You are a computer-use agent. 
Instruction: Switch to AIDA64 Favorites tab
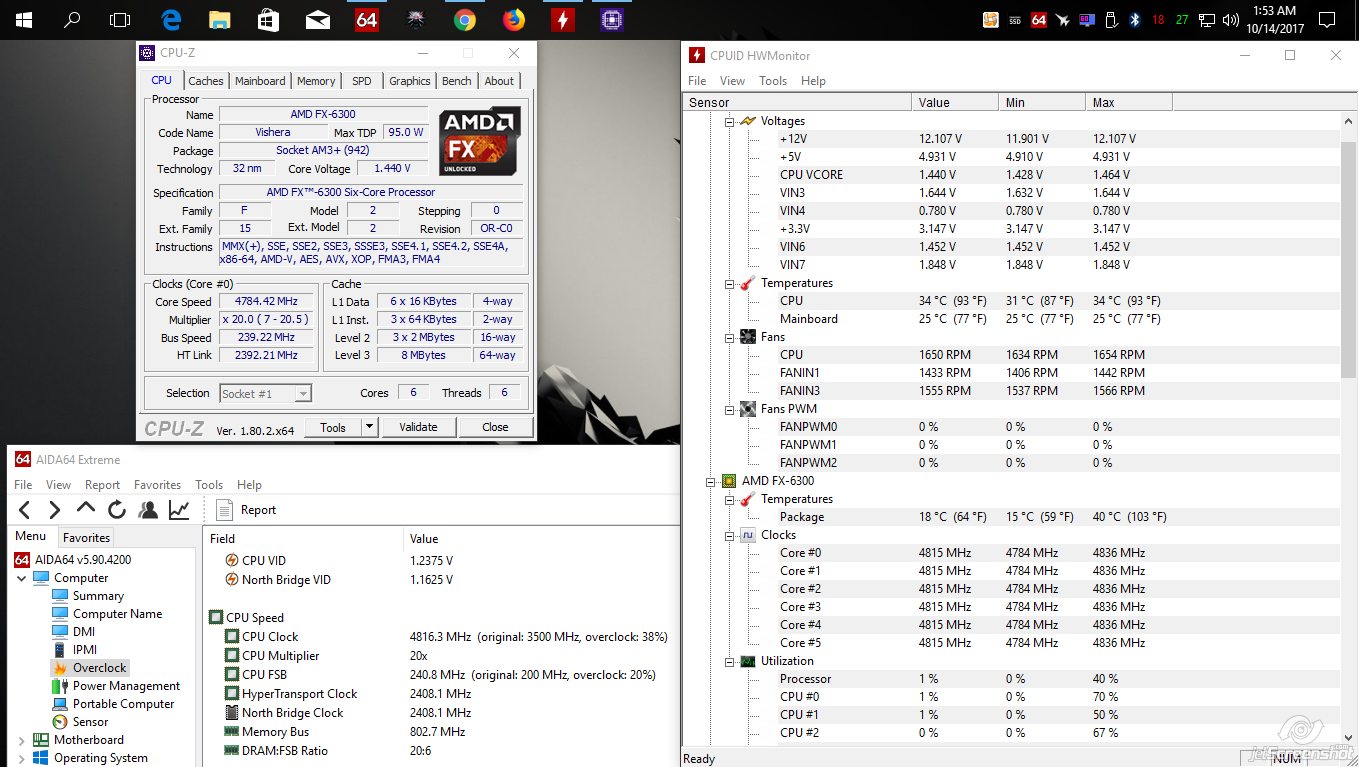click(x=86, y=537)
